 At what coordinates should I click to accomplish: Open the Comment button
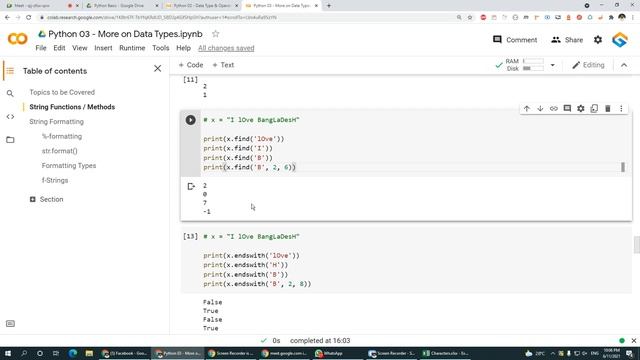point(515,40)
